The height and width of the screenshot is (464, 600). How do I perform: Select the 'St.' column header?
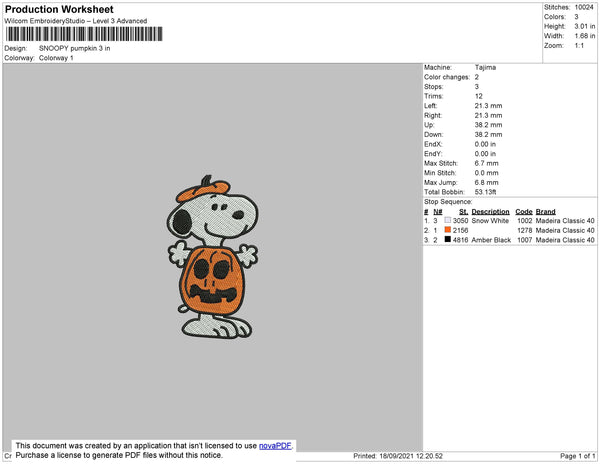463,212
